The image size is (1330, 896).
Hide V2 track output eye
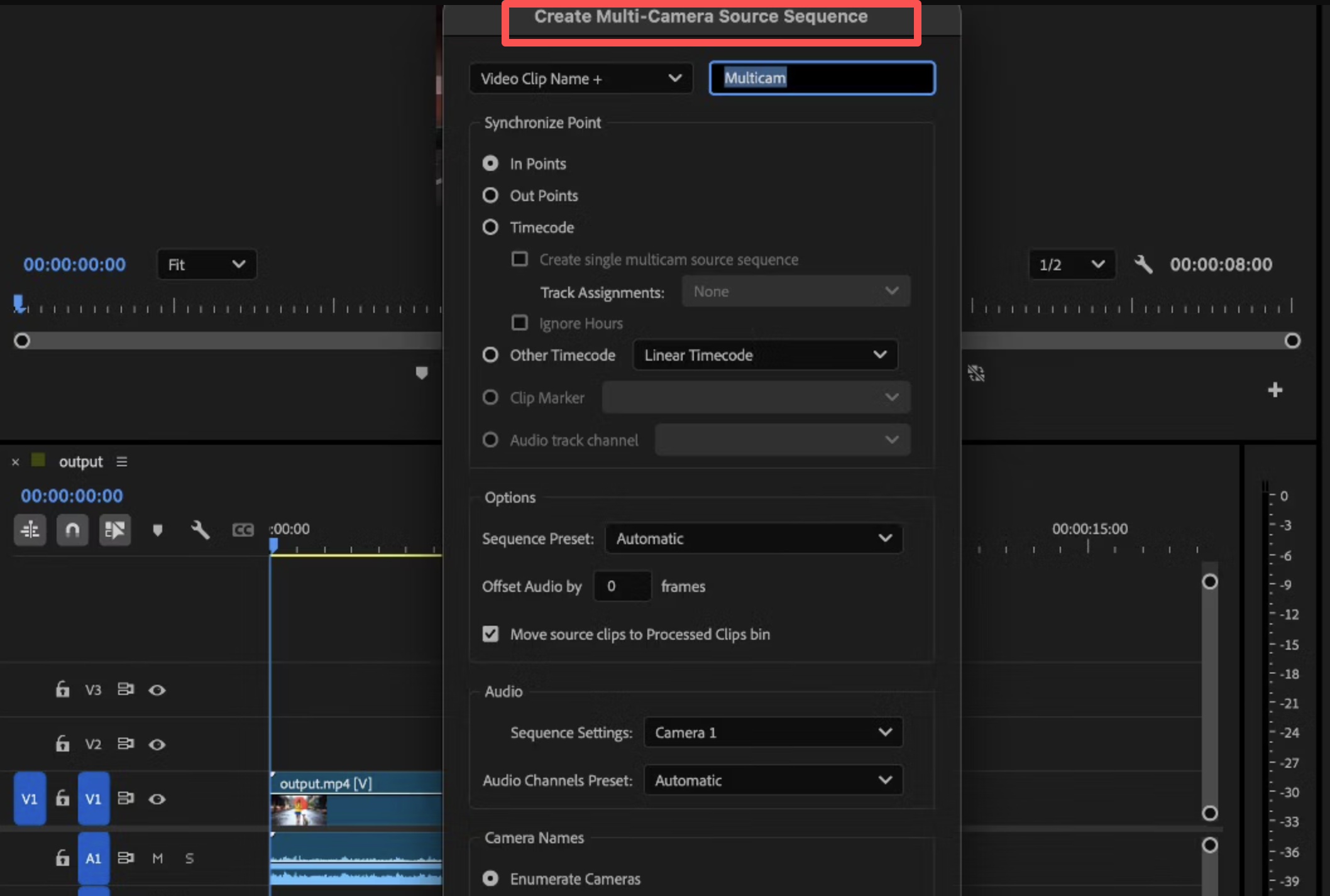157,745
